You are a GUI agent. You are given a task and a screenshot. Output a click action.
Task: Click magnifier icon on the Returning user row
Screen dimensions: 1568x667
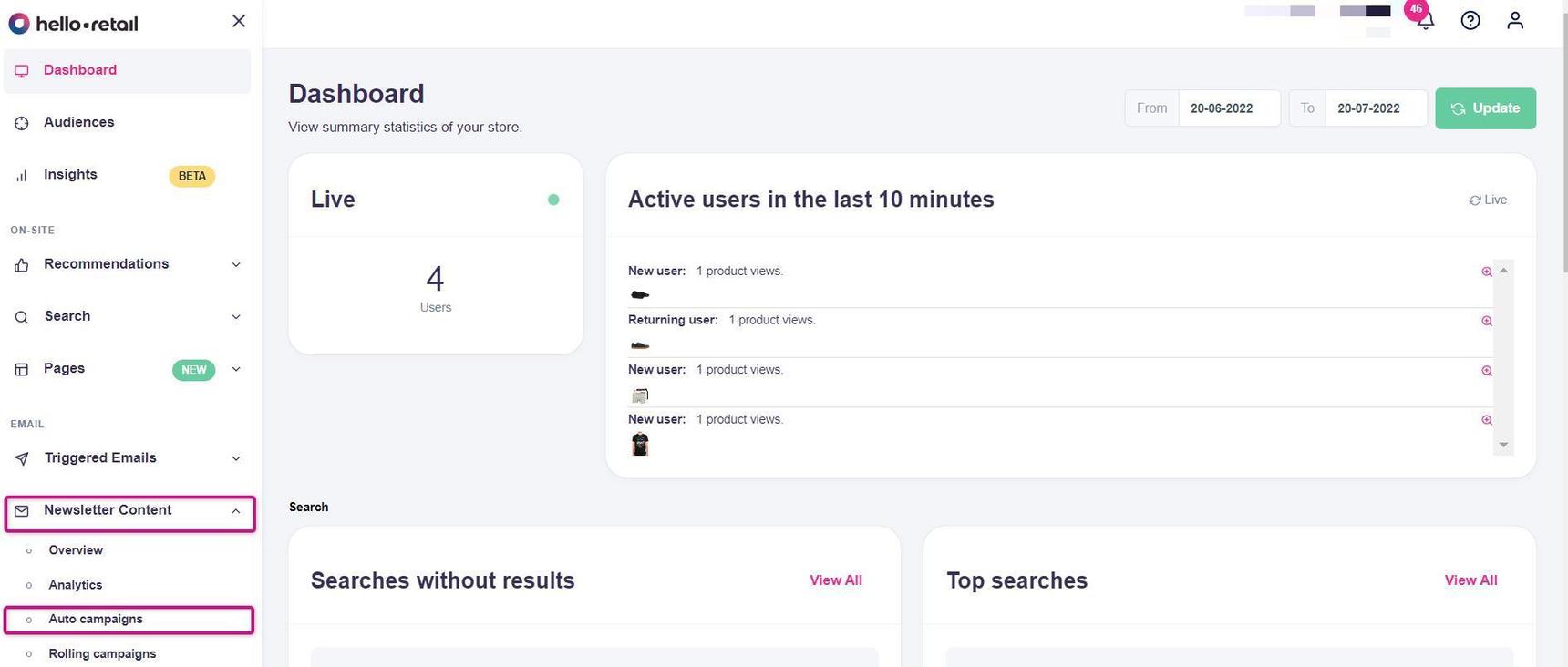pos(1487,321)
